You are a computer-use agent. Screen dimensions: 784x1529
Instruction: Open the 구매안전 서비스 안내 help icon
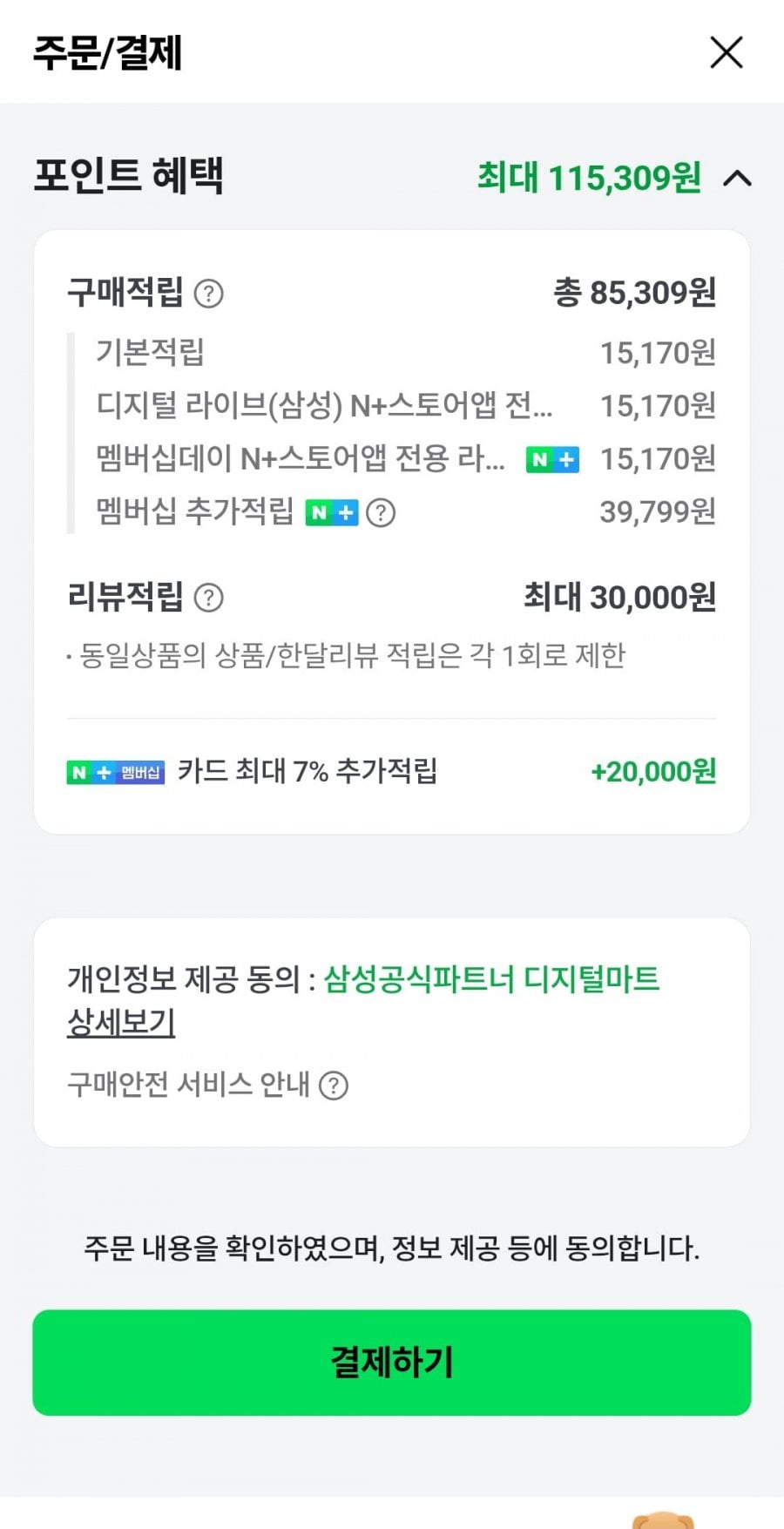point(334,1086)
